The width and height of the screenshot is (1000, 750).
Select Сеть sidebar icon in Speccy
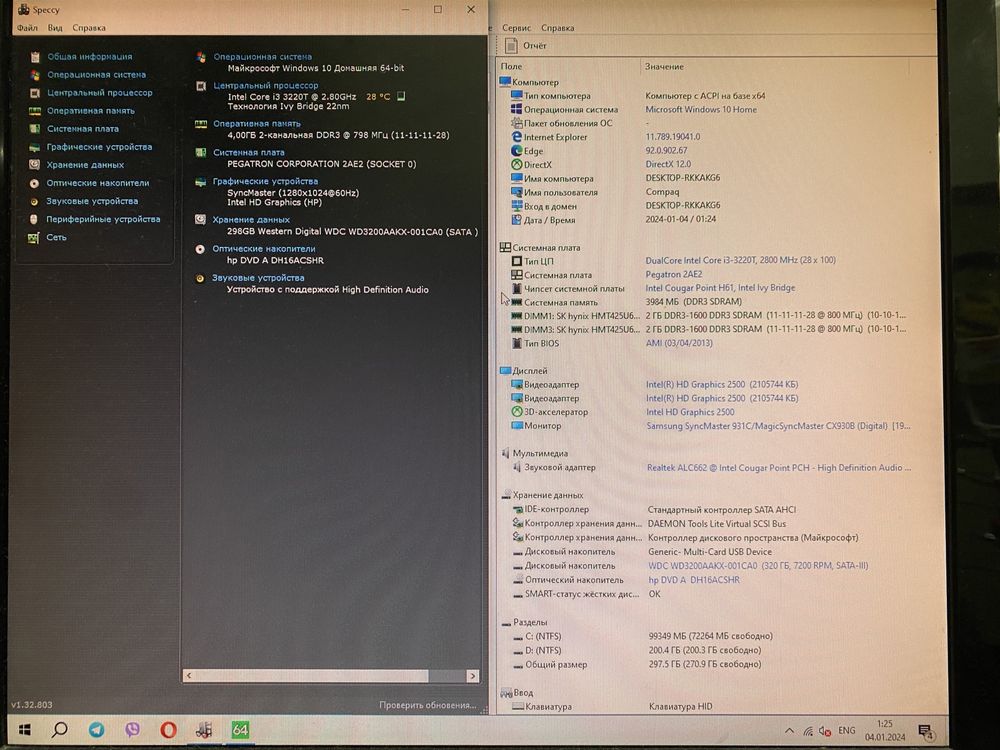[34, 238]
